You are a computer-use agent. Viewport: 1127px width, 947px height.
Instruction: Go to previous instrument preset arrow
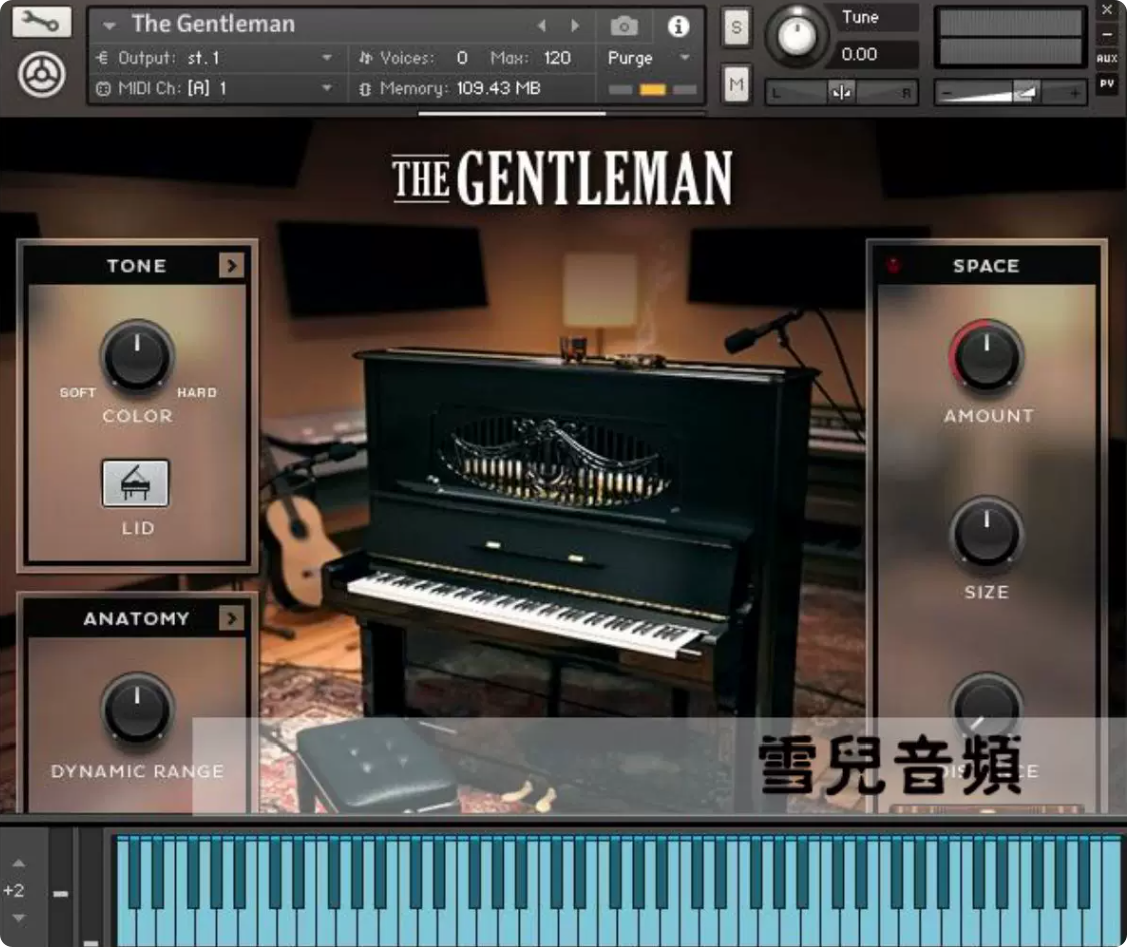542,26
